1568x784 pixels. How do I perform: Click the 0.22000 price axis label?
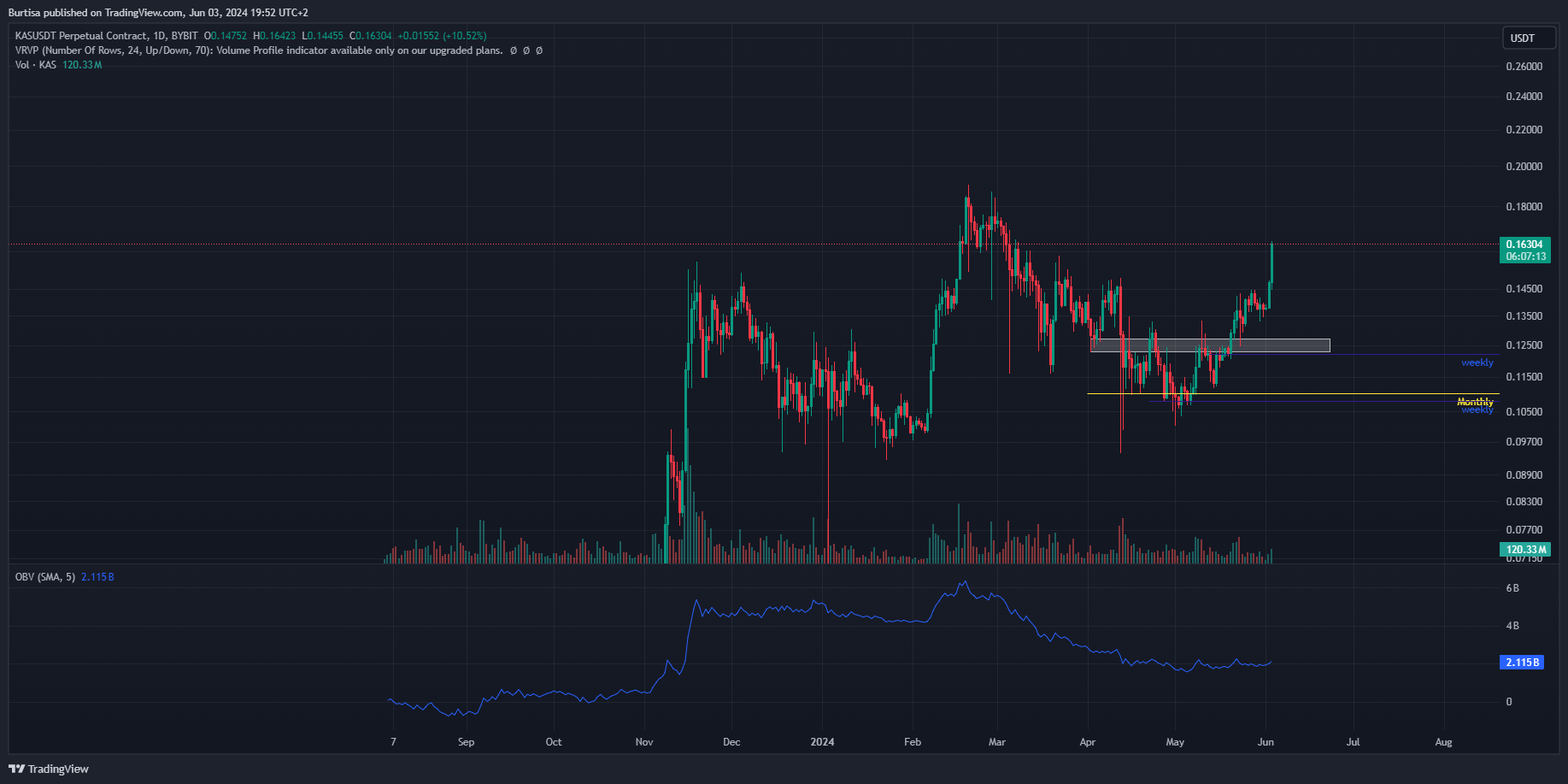tap(1524, 130)
